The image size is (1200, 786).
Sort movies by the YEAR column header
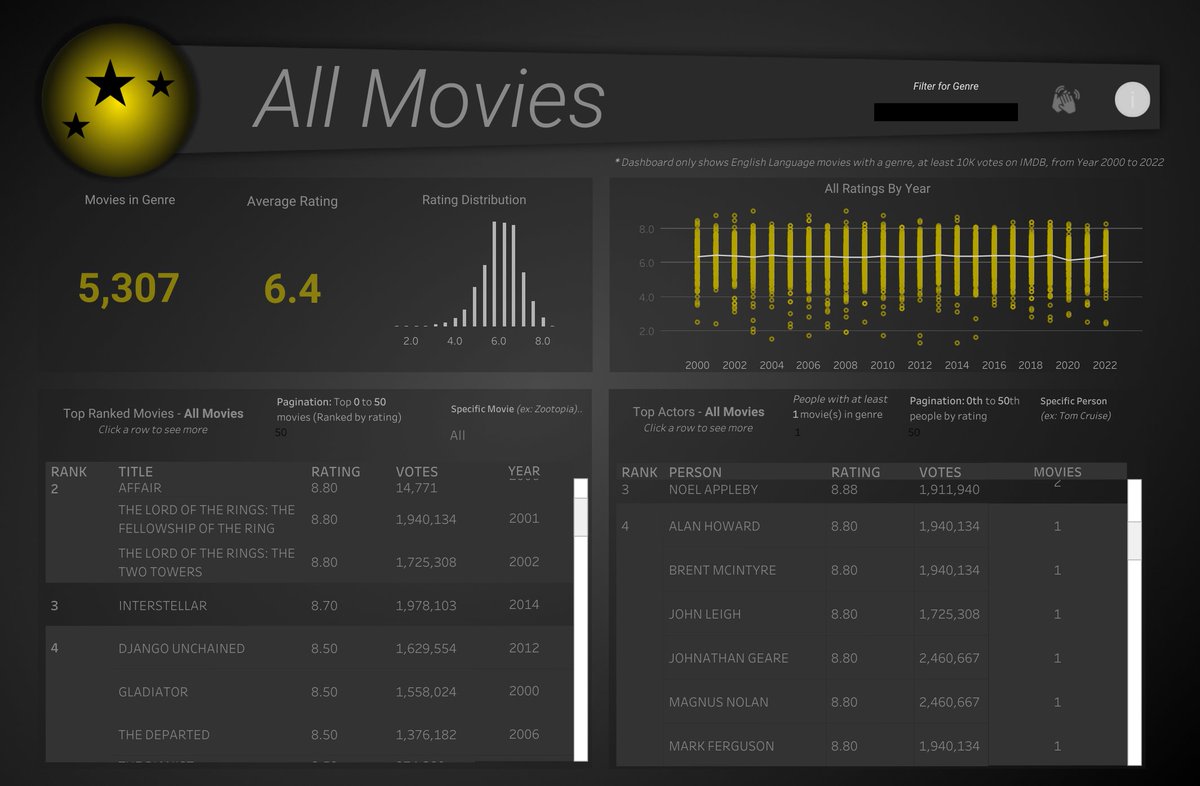(x=523, y=471)
